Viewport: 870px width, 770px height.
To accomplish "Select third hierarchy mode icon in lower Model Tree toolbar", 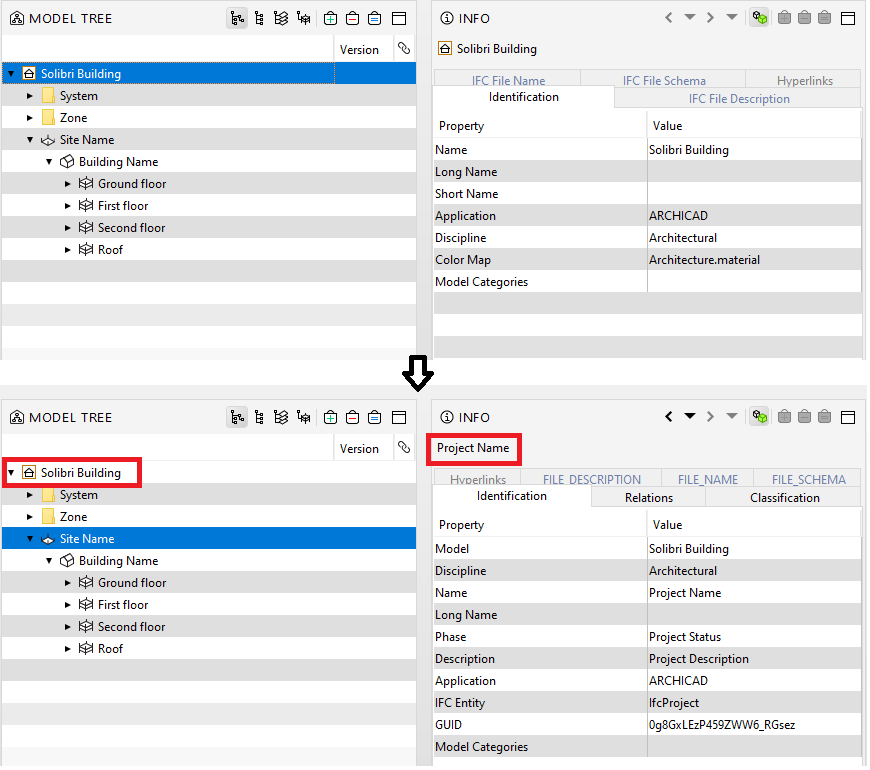I will [281, 418].
